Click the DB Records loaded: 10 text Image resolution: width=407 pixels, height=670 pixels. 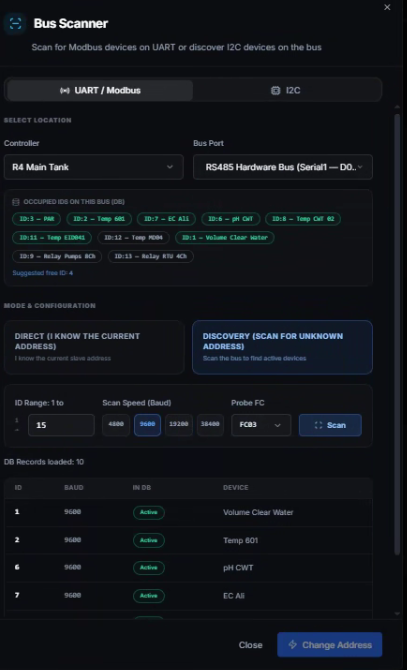coord(44,462)
